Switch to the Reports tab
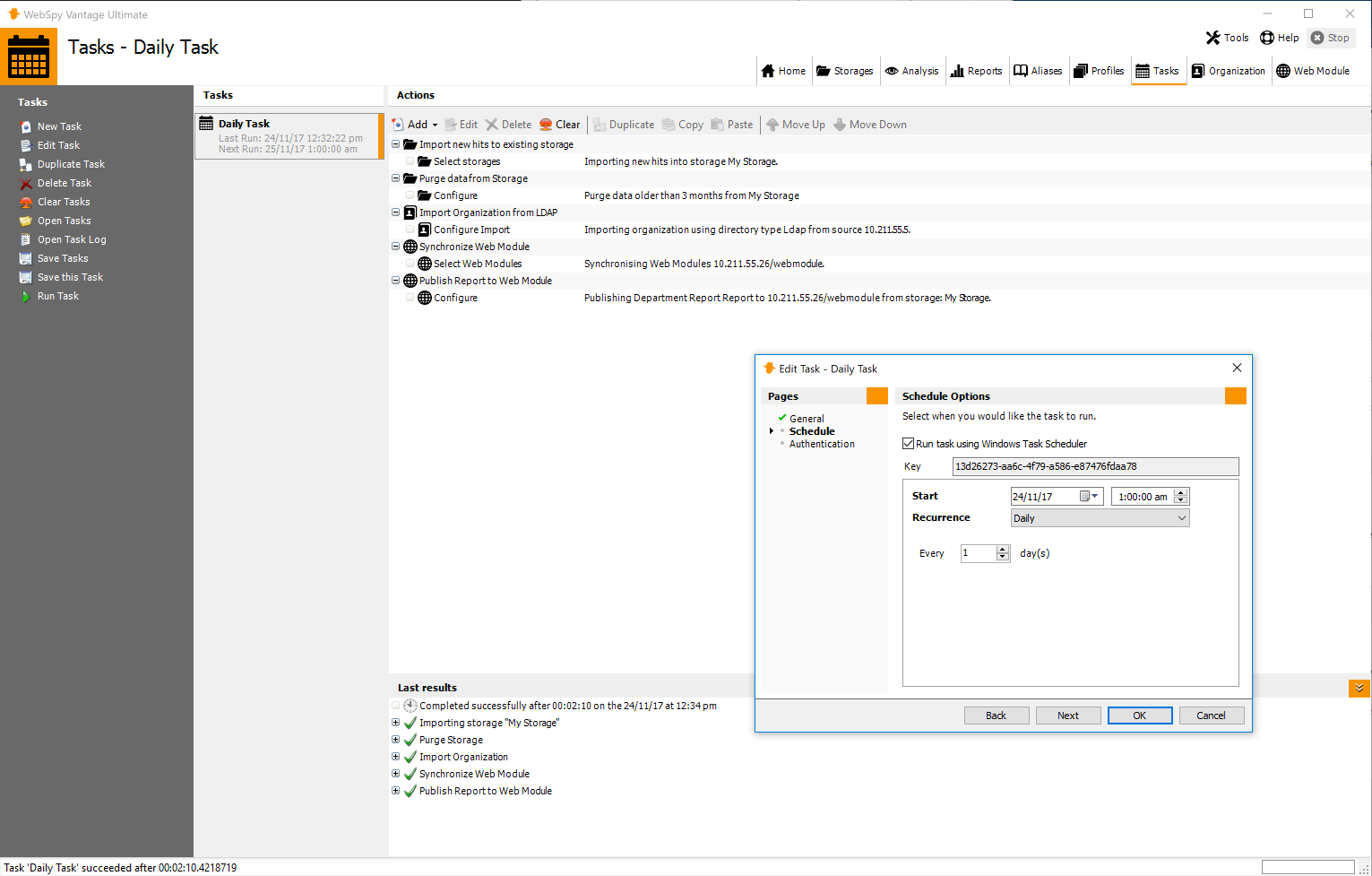The height and width of the screenshot is (876, 1372). point(976,71)
